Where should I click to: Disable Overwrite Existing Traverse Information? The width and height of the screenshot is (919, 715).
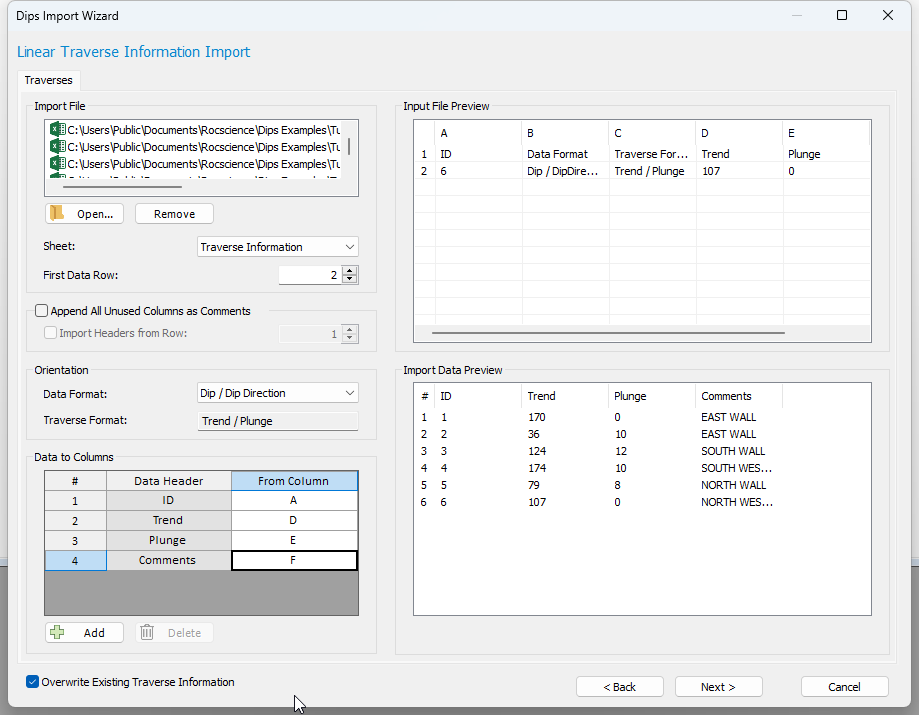coord(30,681)
